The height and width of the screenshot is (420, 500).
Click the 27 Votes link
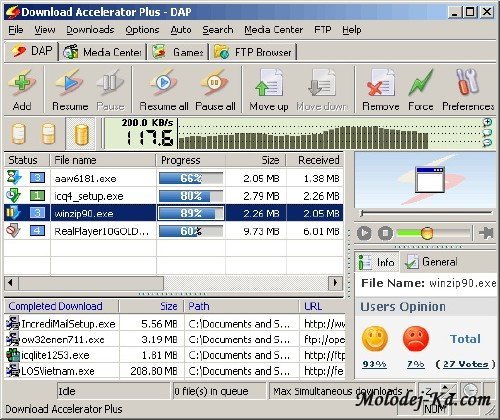[x=465, y=364]
